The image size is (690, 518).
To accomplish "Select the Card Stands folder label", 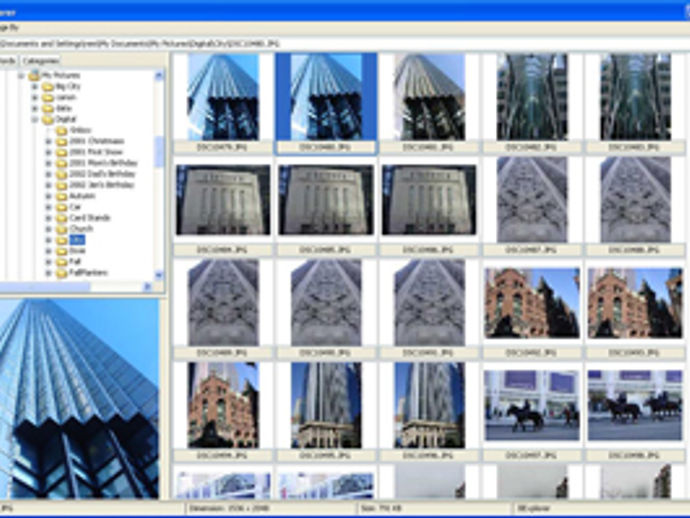I will pos(90,218).
